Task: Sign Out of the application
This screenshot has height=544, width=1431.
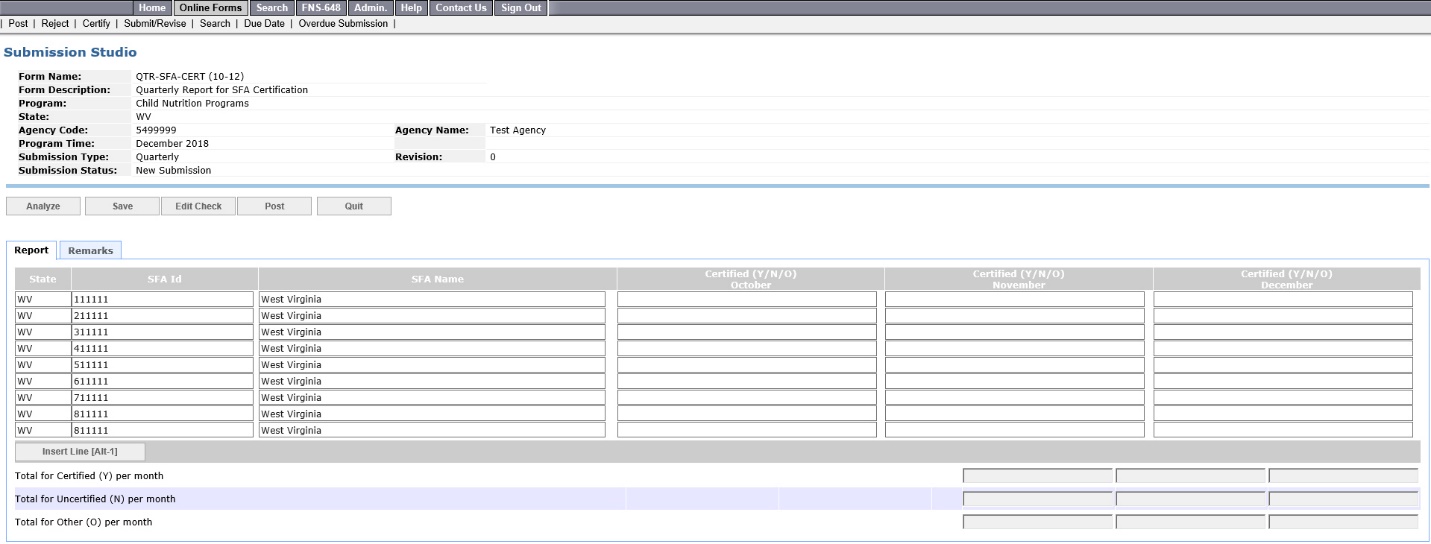Action: pos(524,8)
